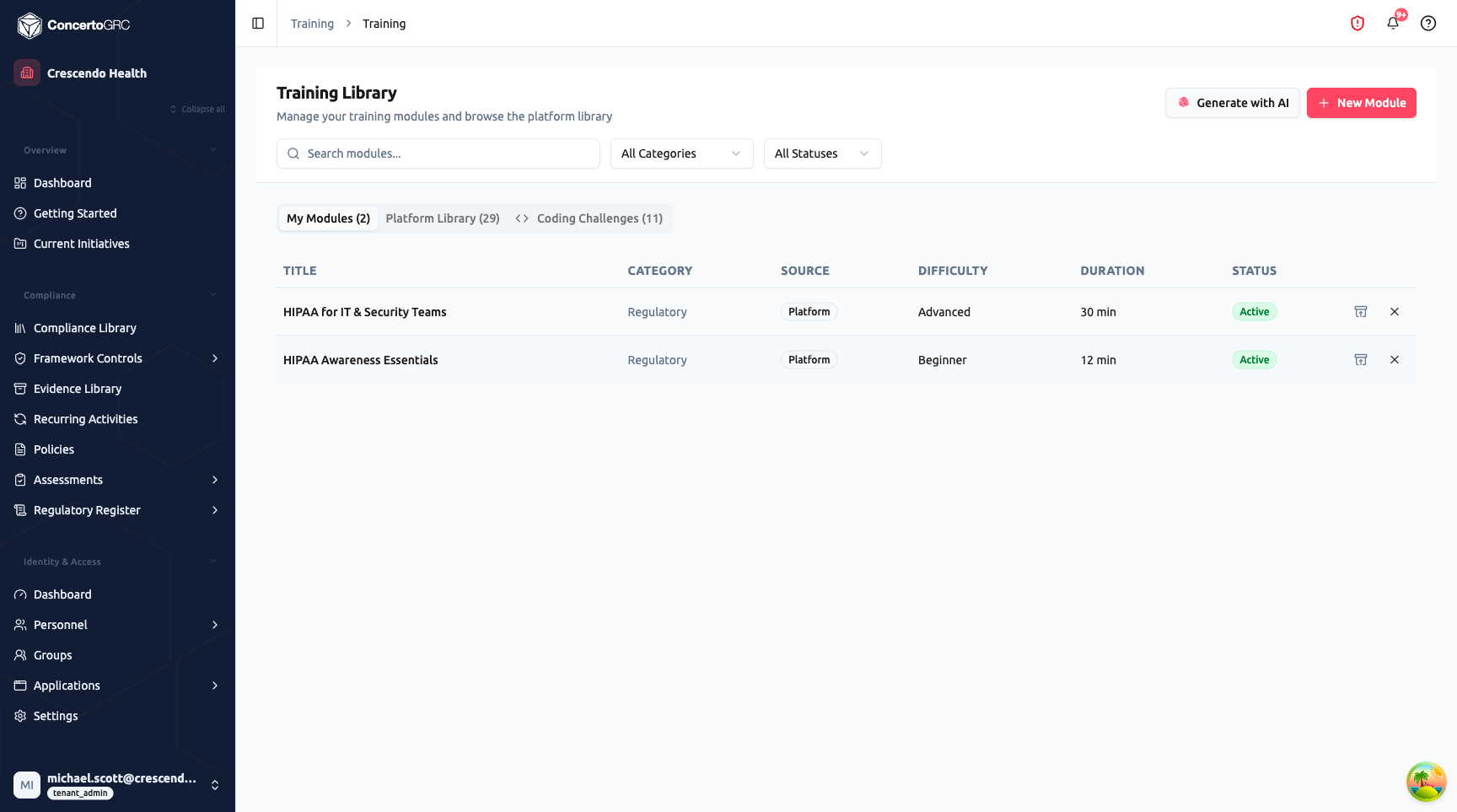Viewport: 1457px width, 812px height.
Task: Sort by the TITLE column header
Action: click(x=300, y=271)
